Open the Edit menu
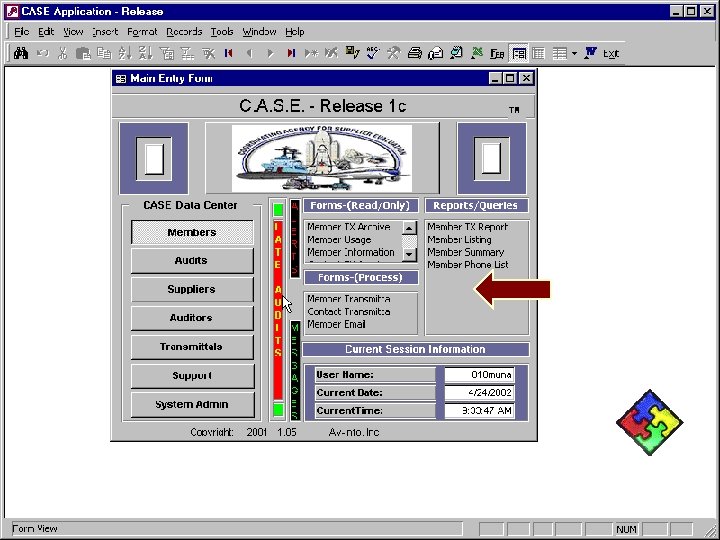The image size is (720, 540). [x=46, y=32]
